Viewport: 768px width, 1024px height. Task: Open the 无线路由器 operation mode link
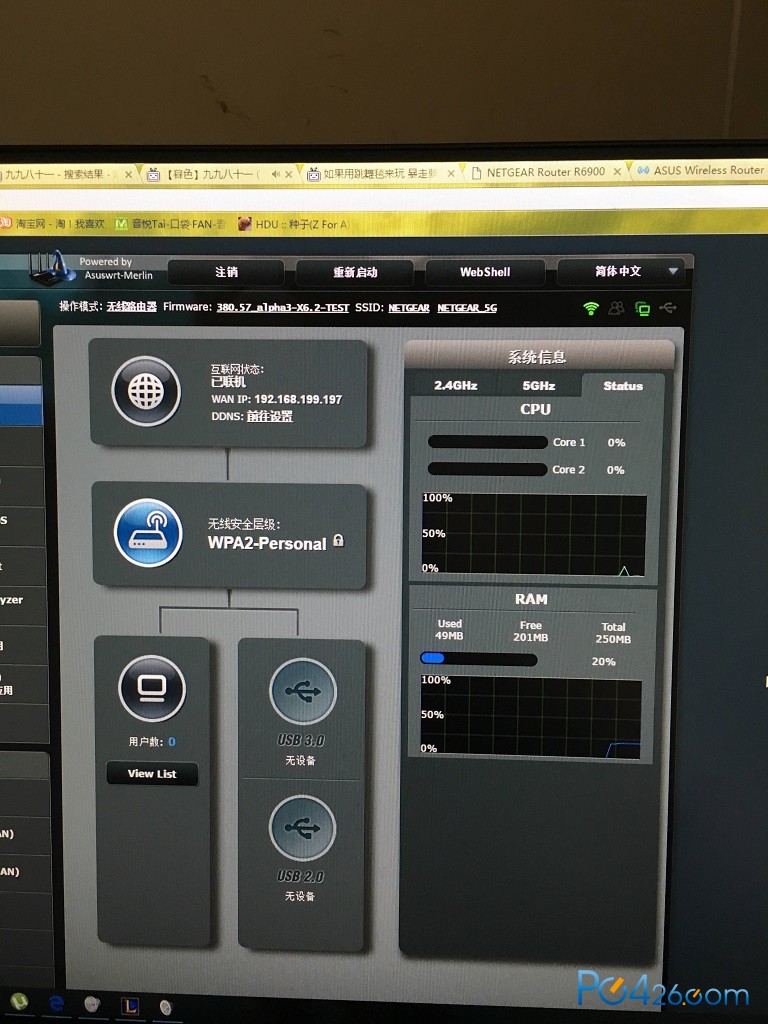132,306
